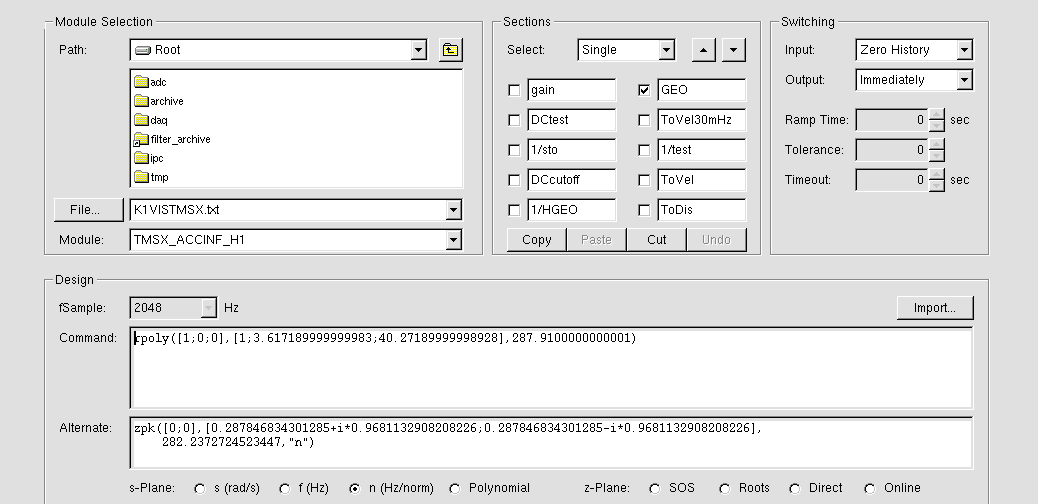Select the s (rad/s) radio button
This screenshot has height=504, width=1038.
tap(198, 488)
